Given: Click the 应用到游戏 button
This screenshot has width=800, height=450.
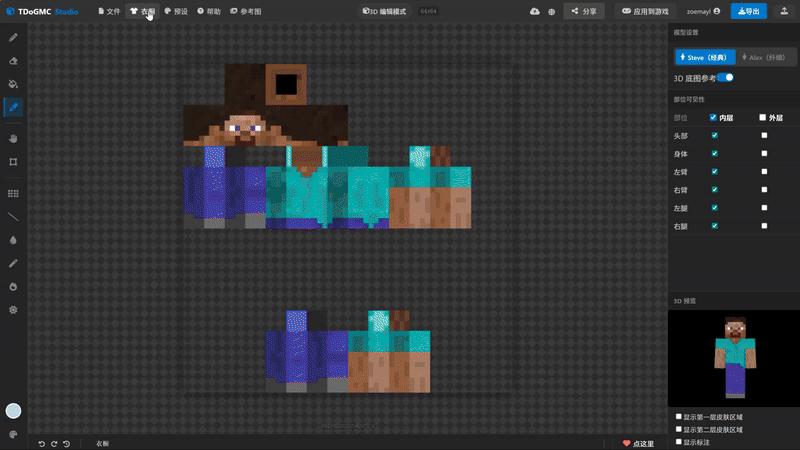Looking at the screenshot, I should [x=645, y=11].
